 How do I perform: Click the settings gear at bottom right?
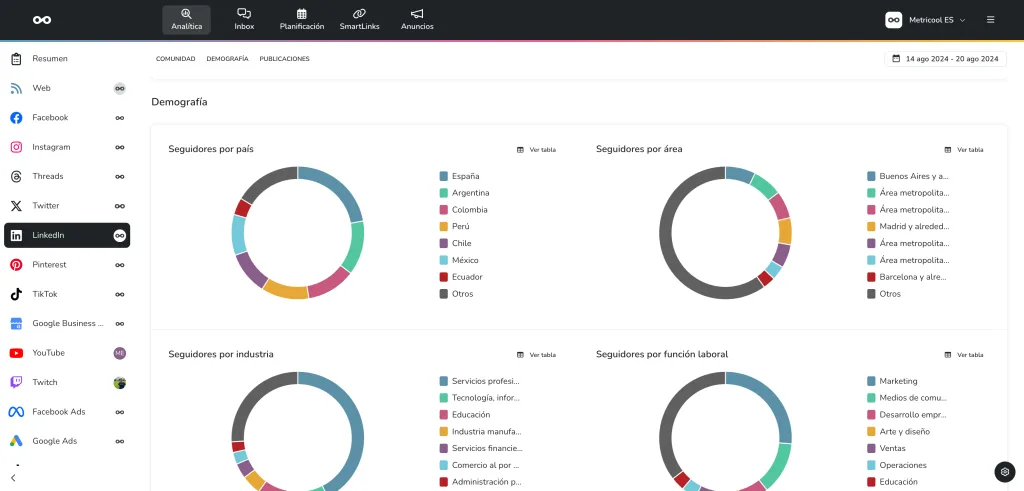[x=1005, y=472]
